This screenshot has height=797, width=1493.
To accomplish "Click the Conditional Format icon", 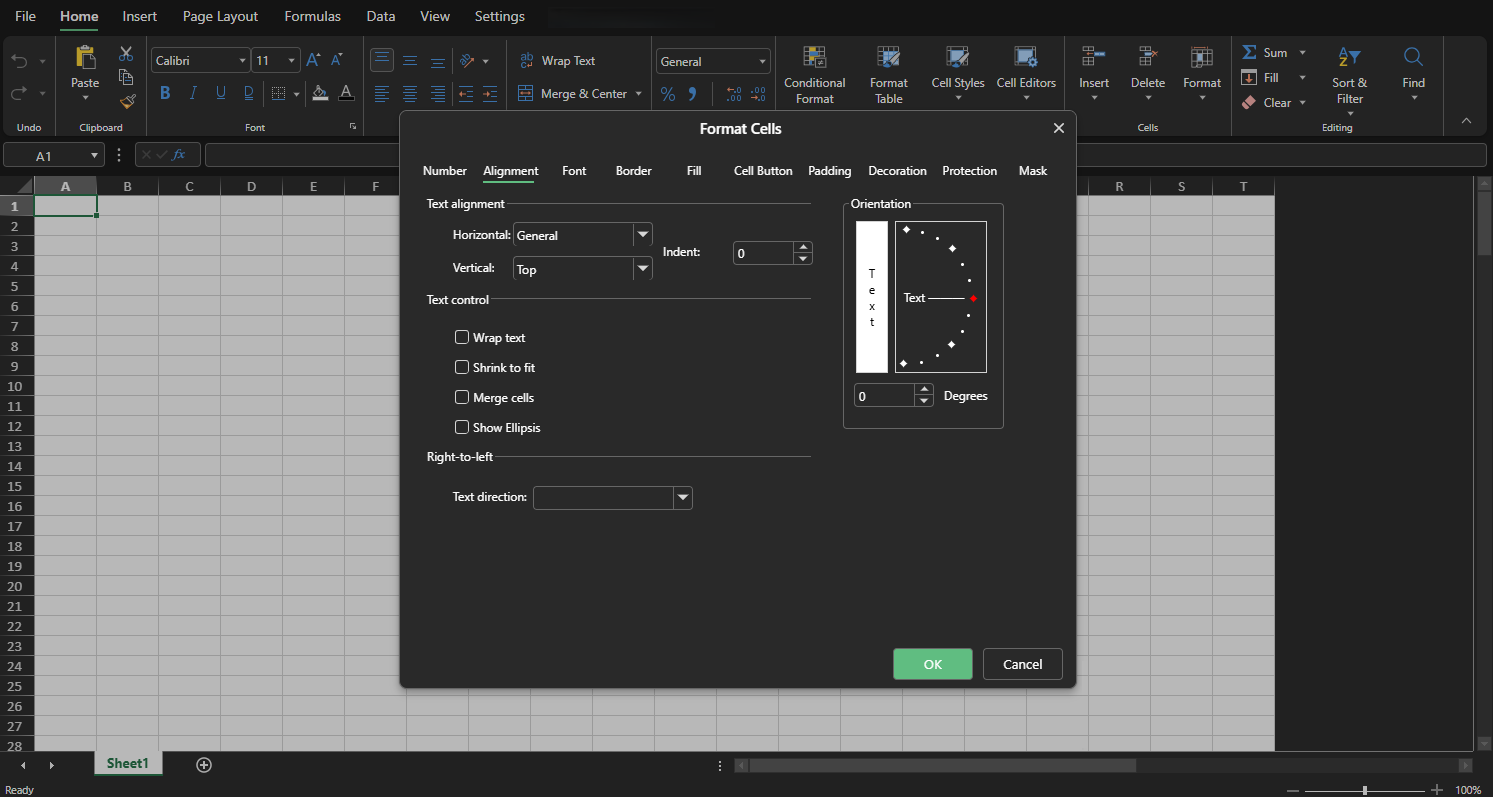I will (x=814, y=57).
